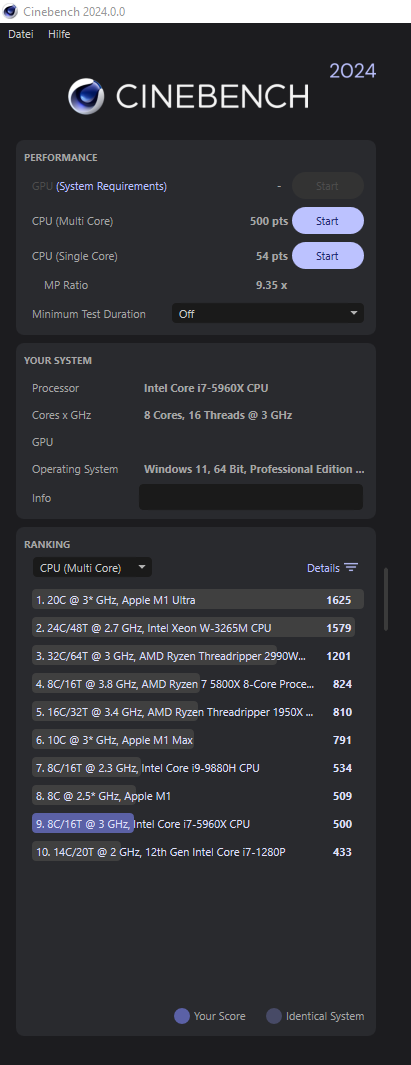The width and height of the screenshot is (411, 1065).
Task: Click the ranking list scrollbar
Action: (387, 599)
